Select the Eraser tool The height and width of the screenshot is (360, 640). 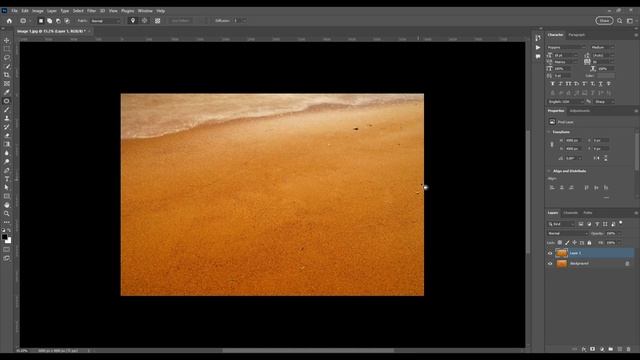tap(7, 136)
